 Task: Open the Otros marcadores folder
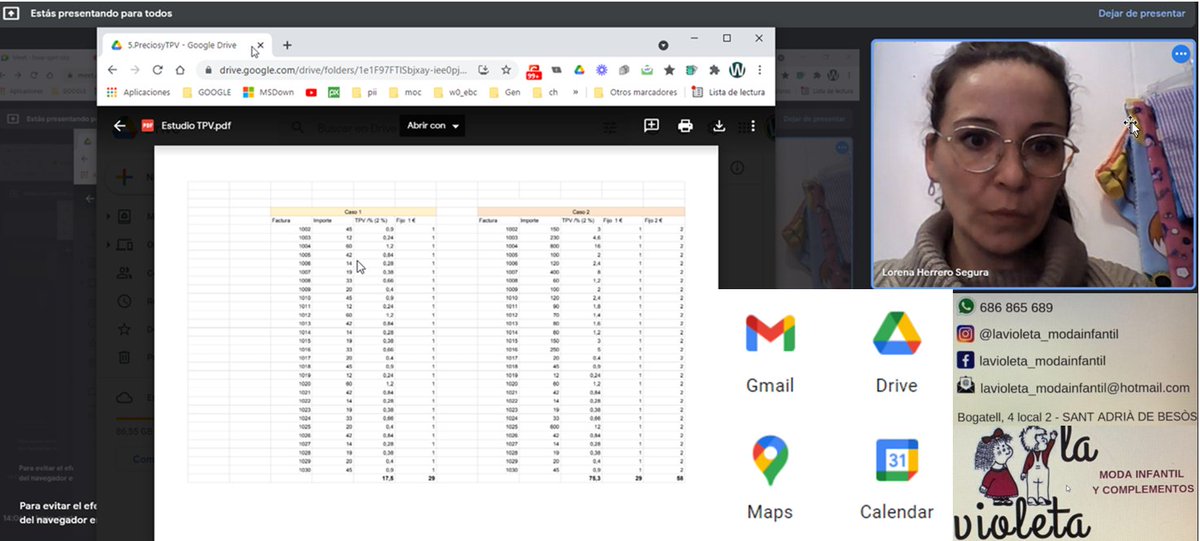[x=635, y=92]
